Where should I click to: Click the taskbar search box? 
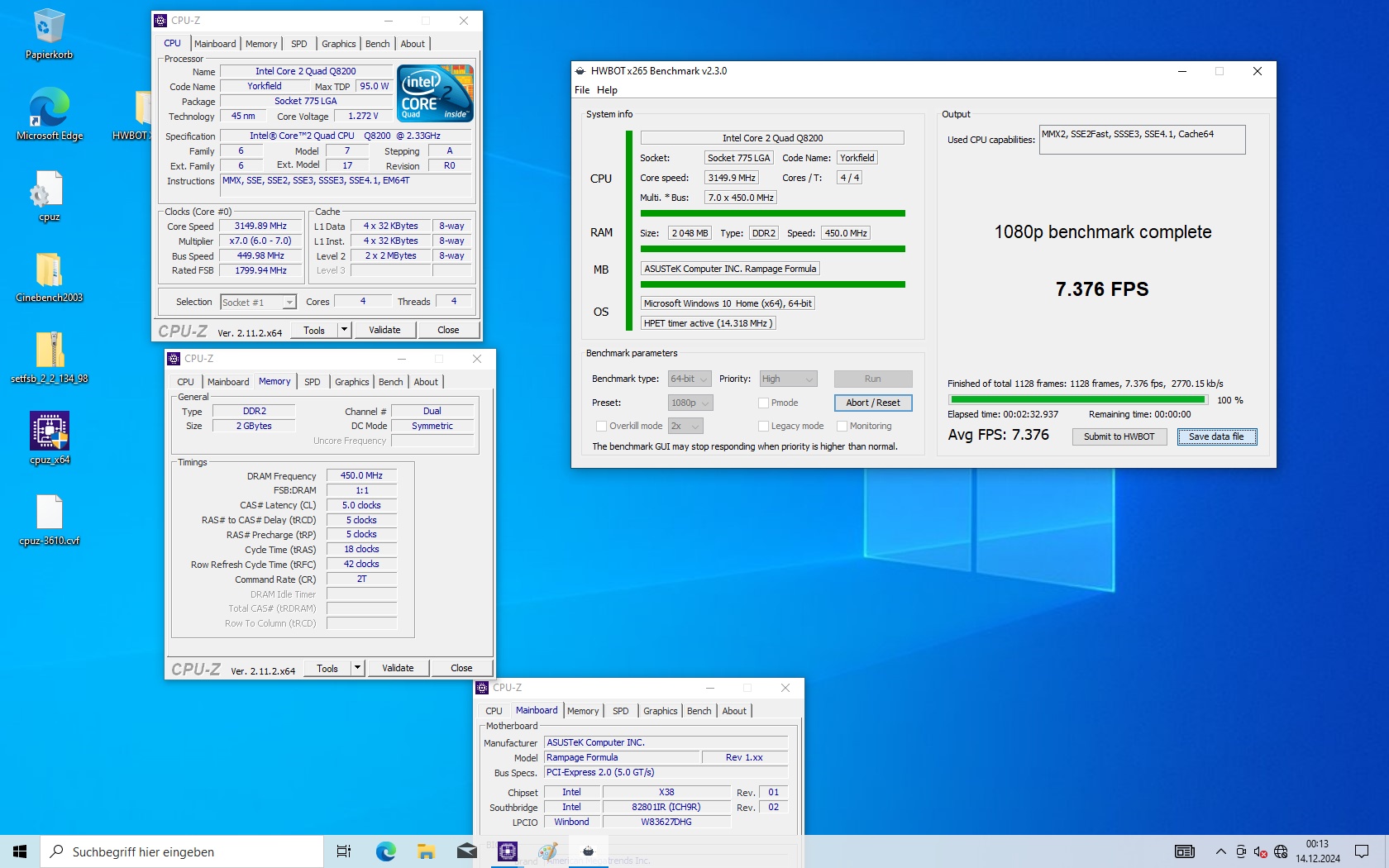[x=182, y=851]
